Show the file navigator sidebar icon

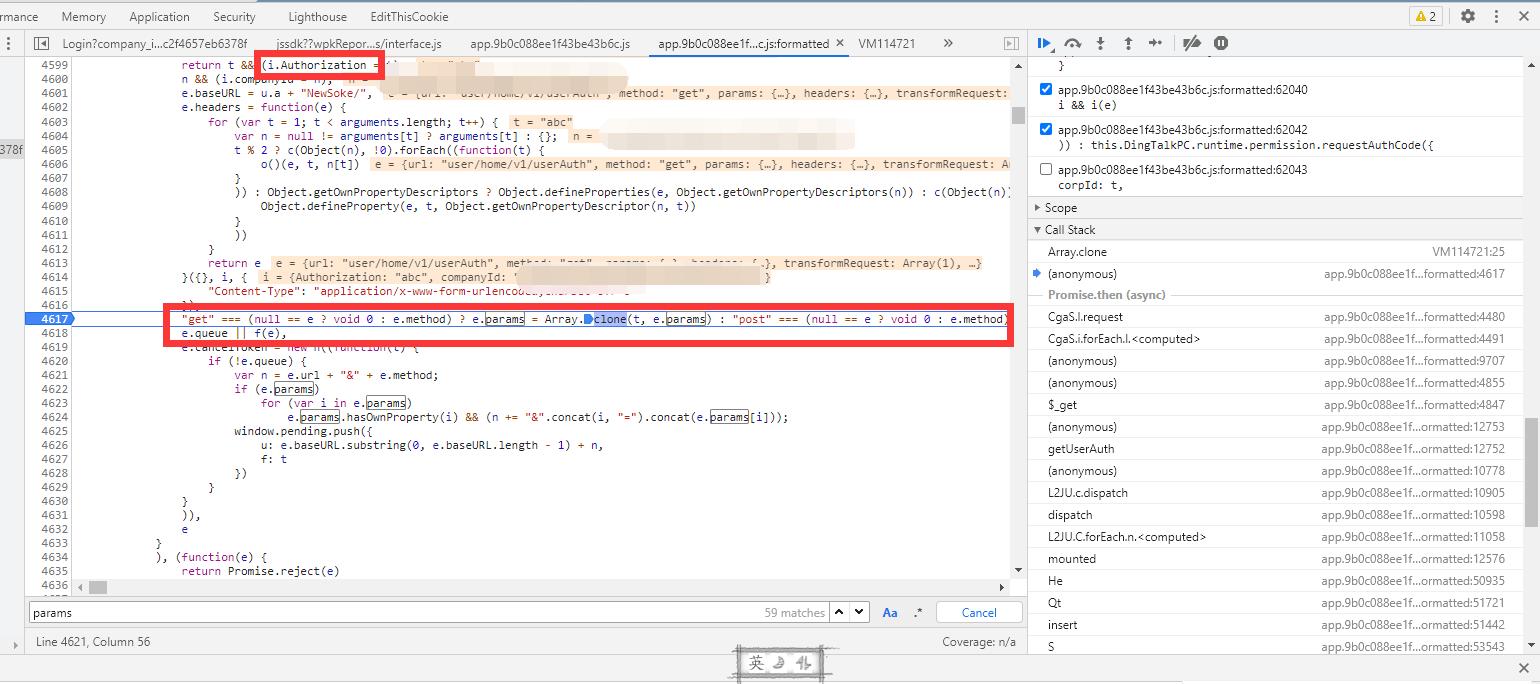tap(41, 43)
